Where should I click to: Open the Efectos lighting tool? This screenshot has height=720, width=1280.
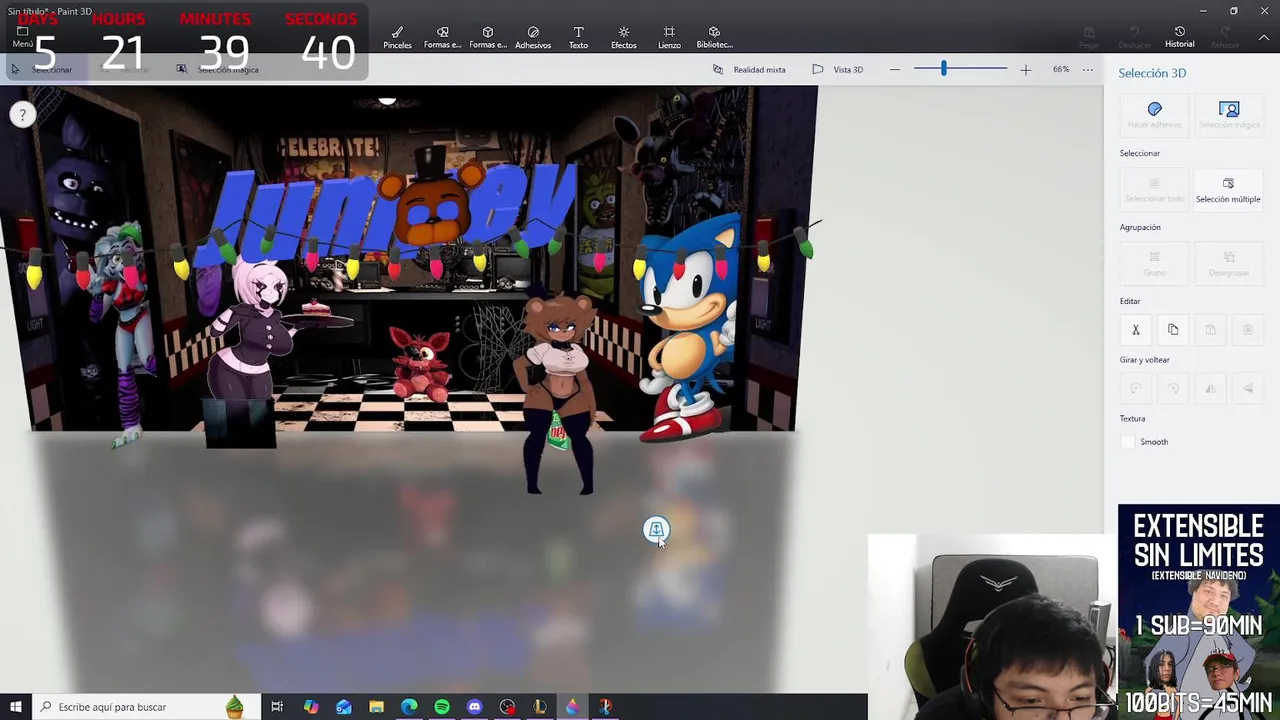click(624, 38)
